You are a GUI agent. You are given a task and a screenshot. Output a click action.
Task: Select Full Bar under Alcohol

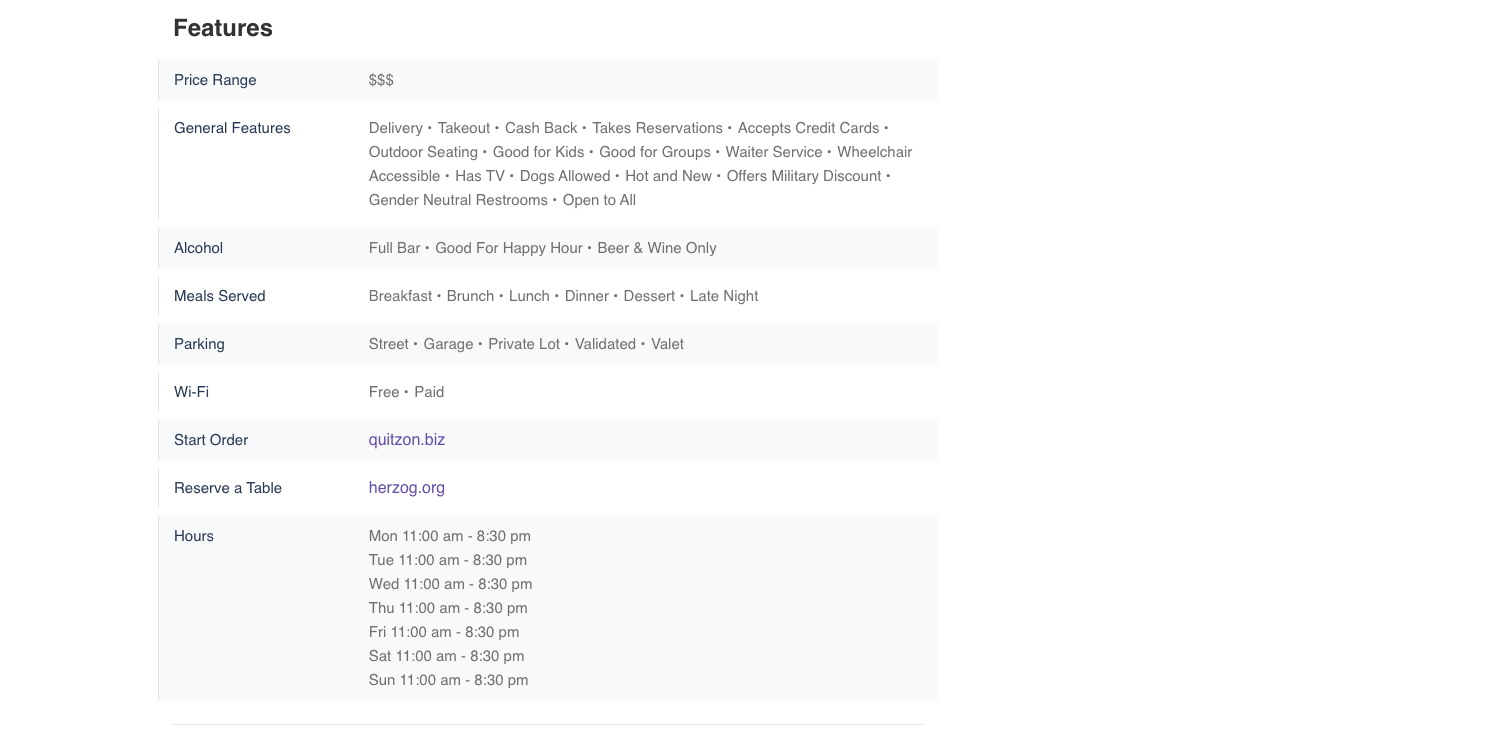point(393,248)
